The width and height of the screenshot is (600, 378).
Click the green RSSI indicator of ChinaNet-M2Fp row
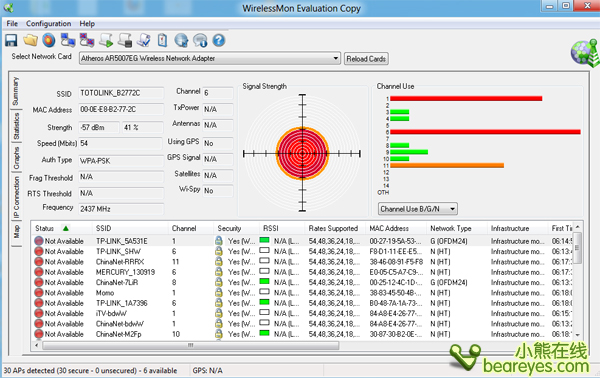pos(264,333)
